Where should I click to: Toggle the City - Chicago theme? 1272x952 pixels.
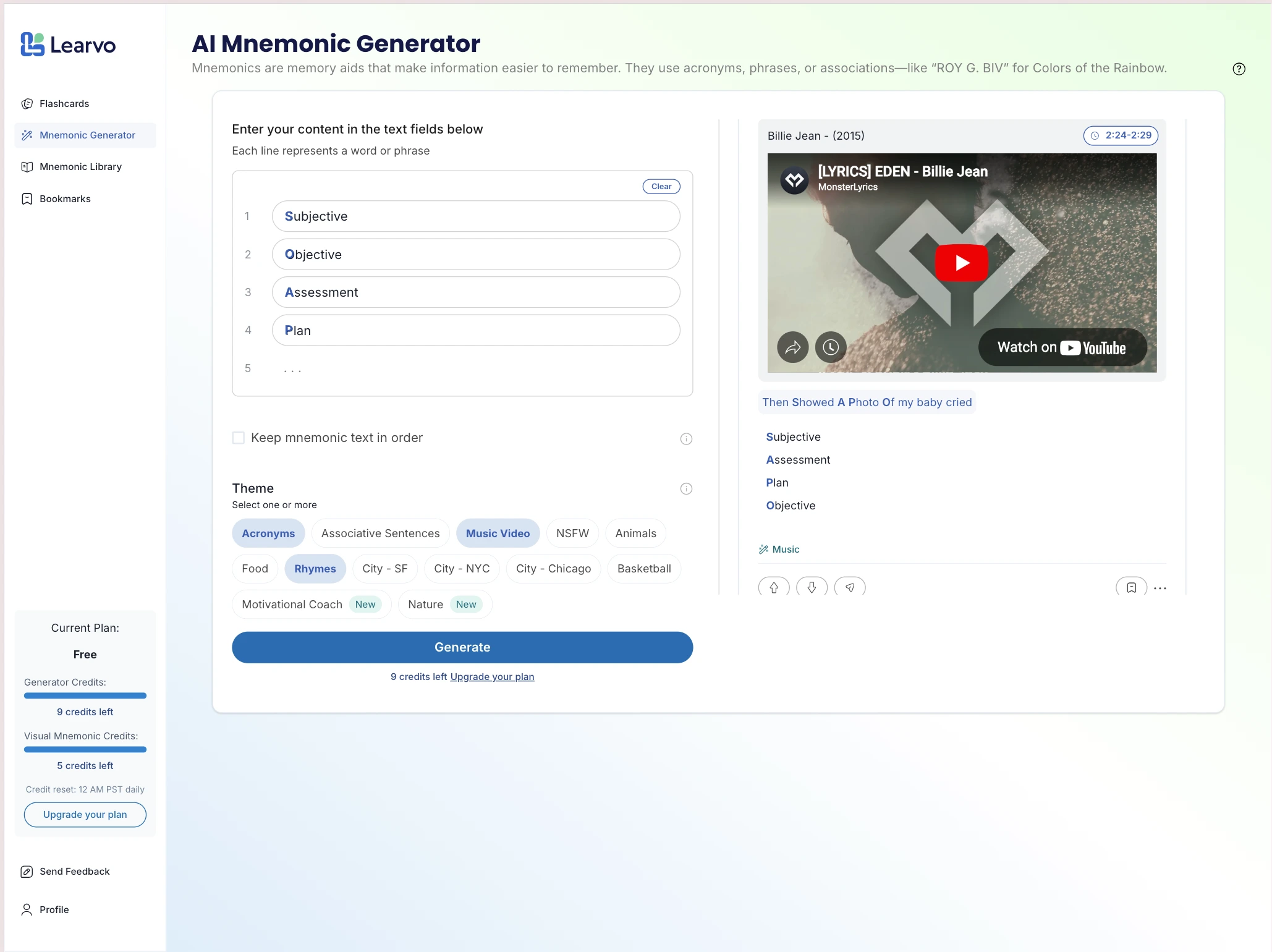(x=553, y=568)
